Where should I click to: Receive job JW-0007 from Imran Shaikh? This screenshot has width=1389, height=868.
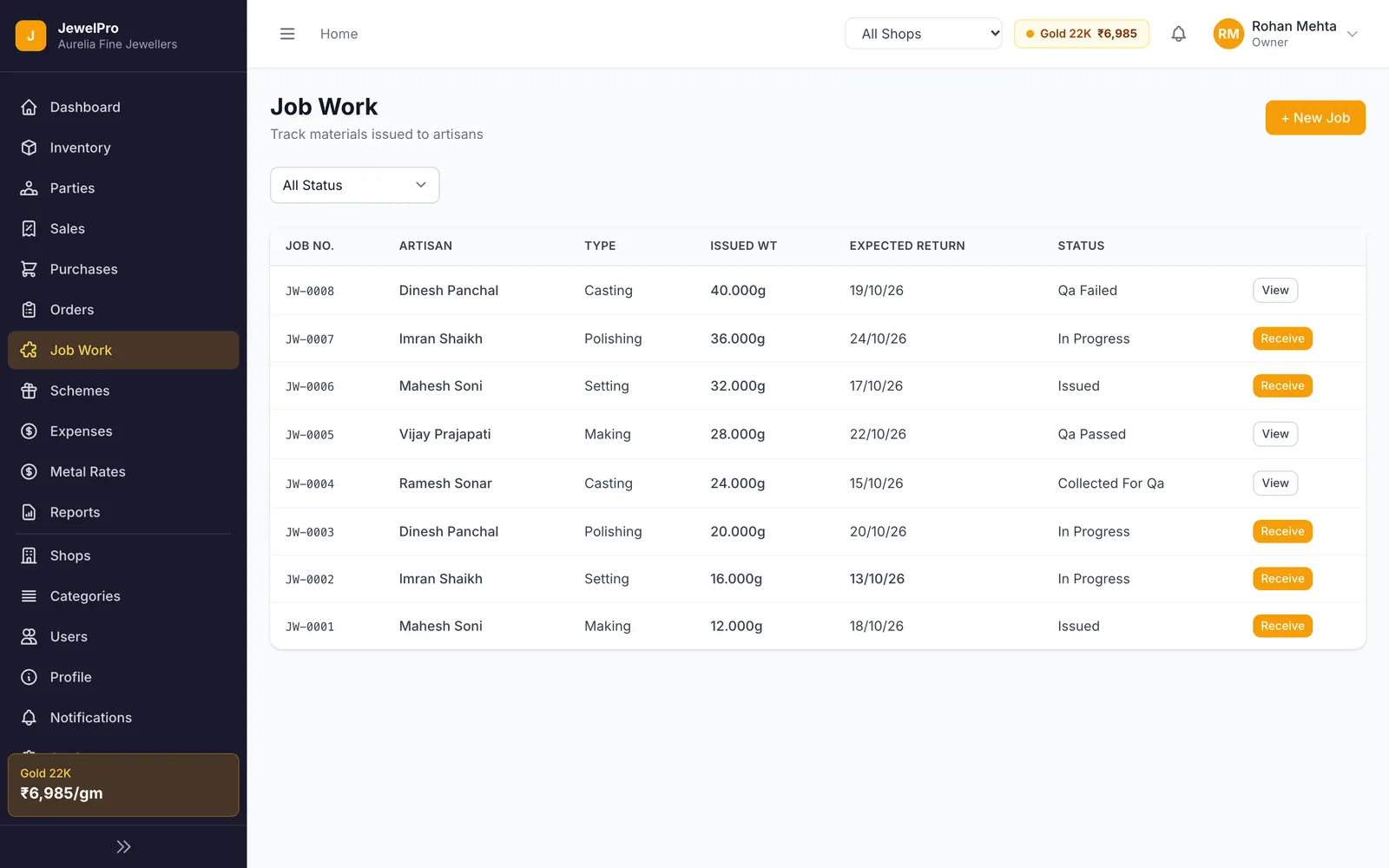click(x=1282, y=339)
